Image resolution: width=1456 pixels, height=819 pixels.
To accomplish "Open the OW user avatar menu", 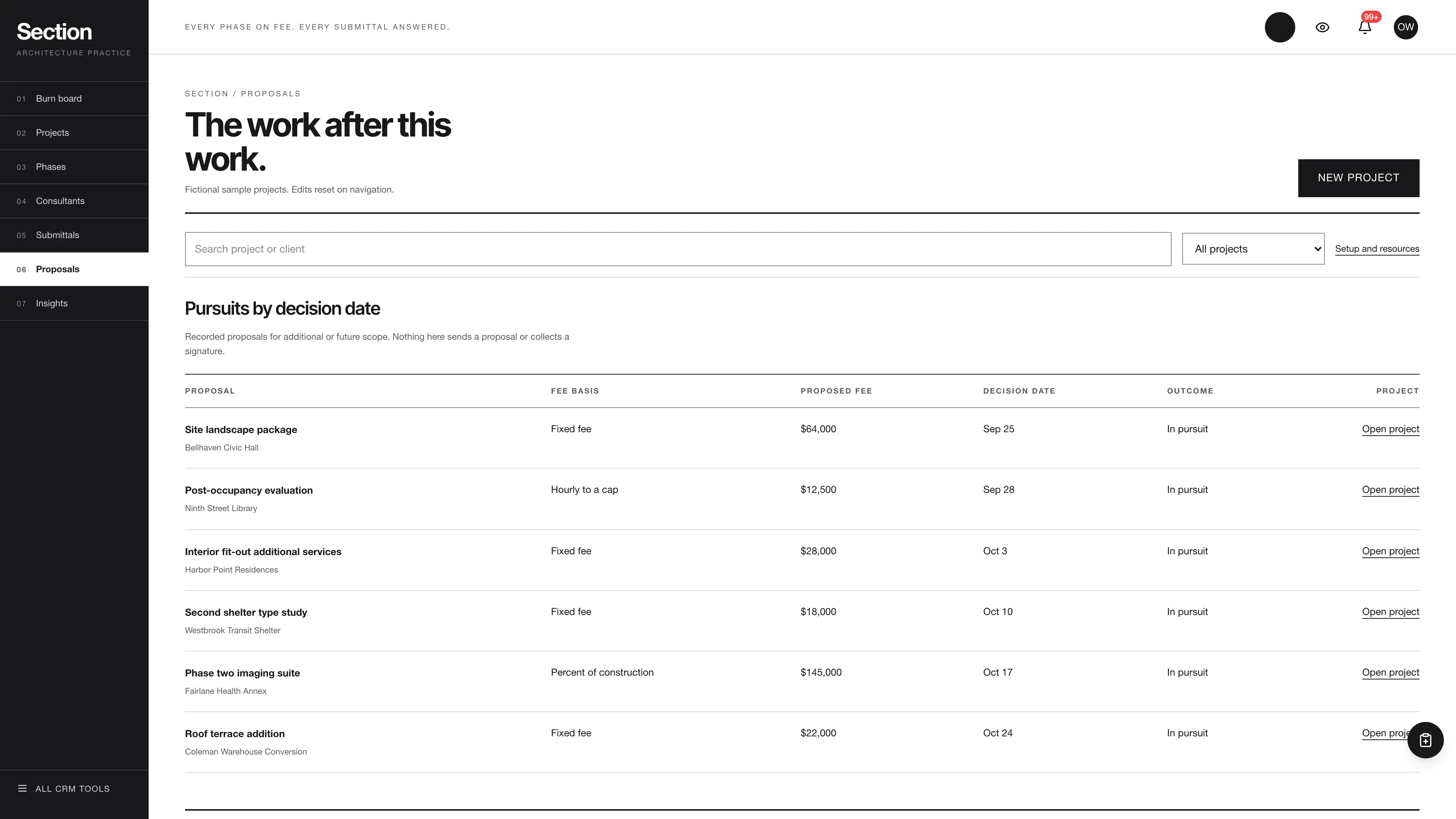I will [1406, 27].
